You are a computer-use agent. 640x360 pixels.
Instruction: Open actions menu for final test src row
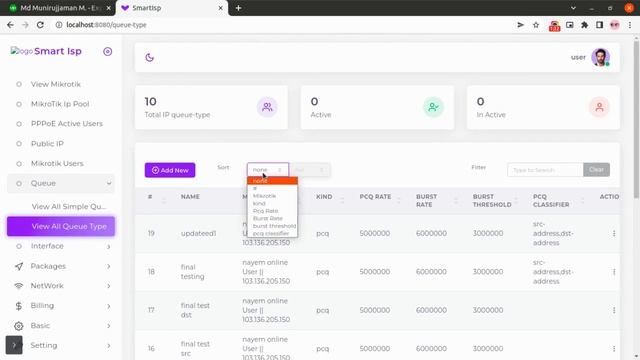(614, 349)
